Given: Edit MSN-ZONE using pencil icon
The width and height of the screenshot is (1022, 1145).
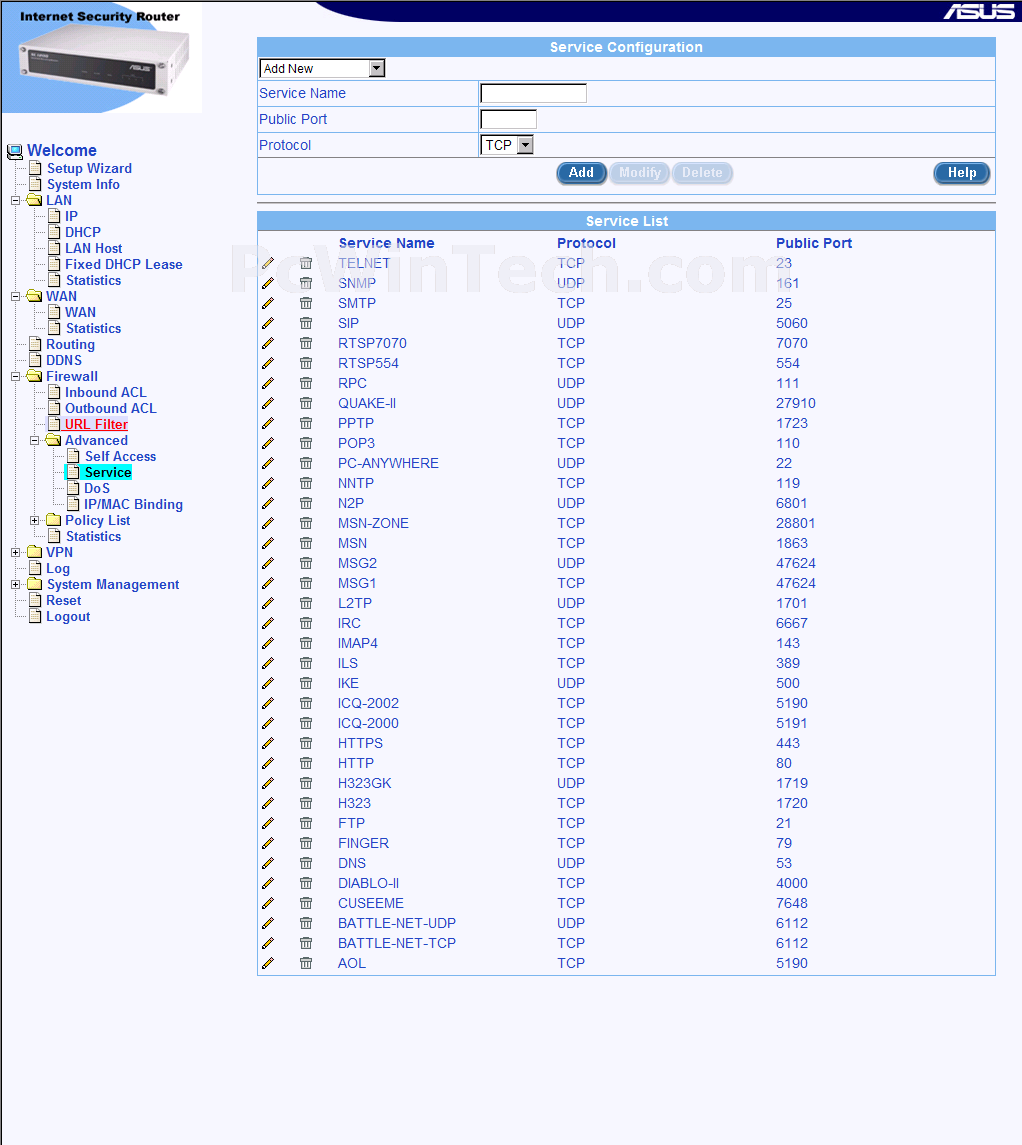Looking at the screenshot, I should tap(268, 524).
